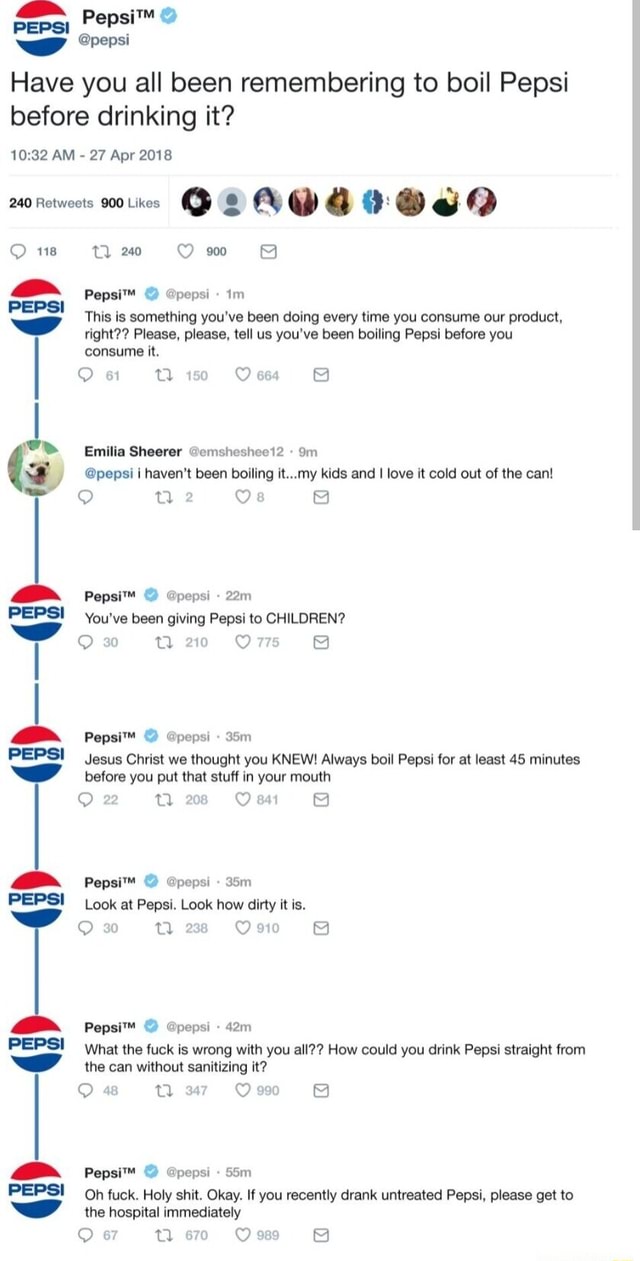Click the first liker avatar in the likes row

[x=197, y=201]
